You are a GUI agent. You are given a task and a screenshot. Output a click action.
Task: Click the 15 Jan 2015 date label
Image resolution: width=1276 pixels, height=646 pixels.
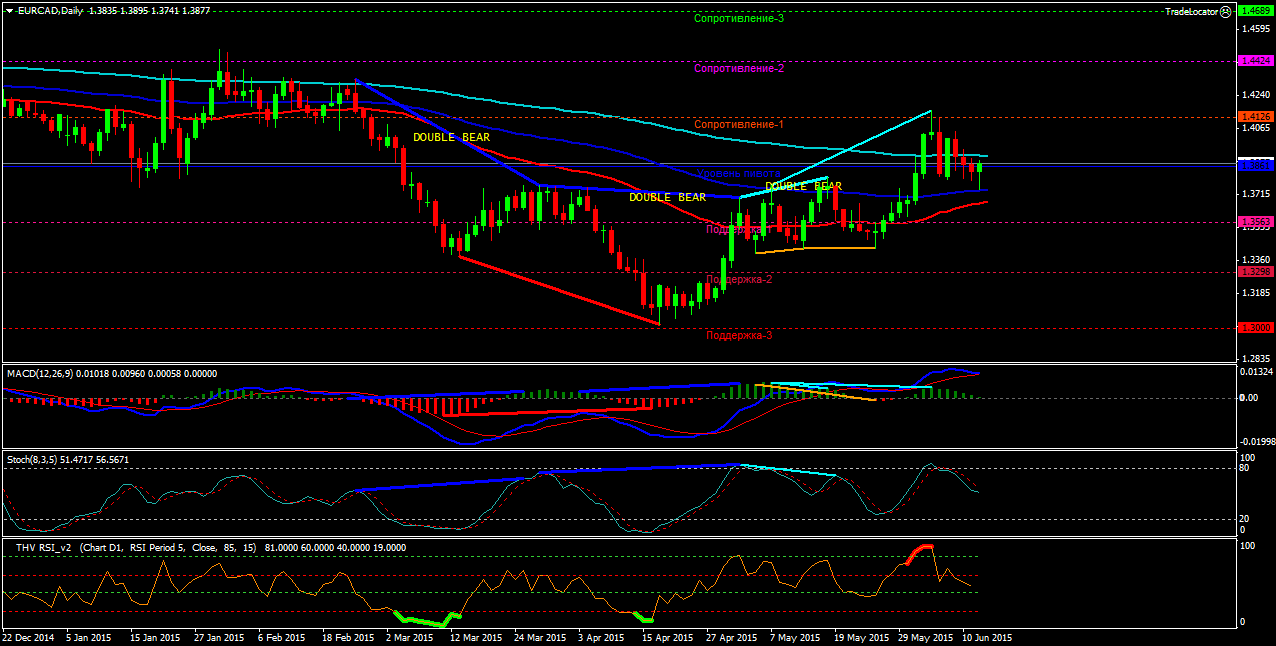click(x=155, y=637)
